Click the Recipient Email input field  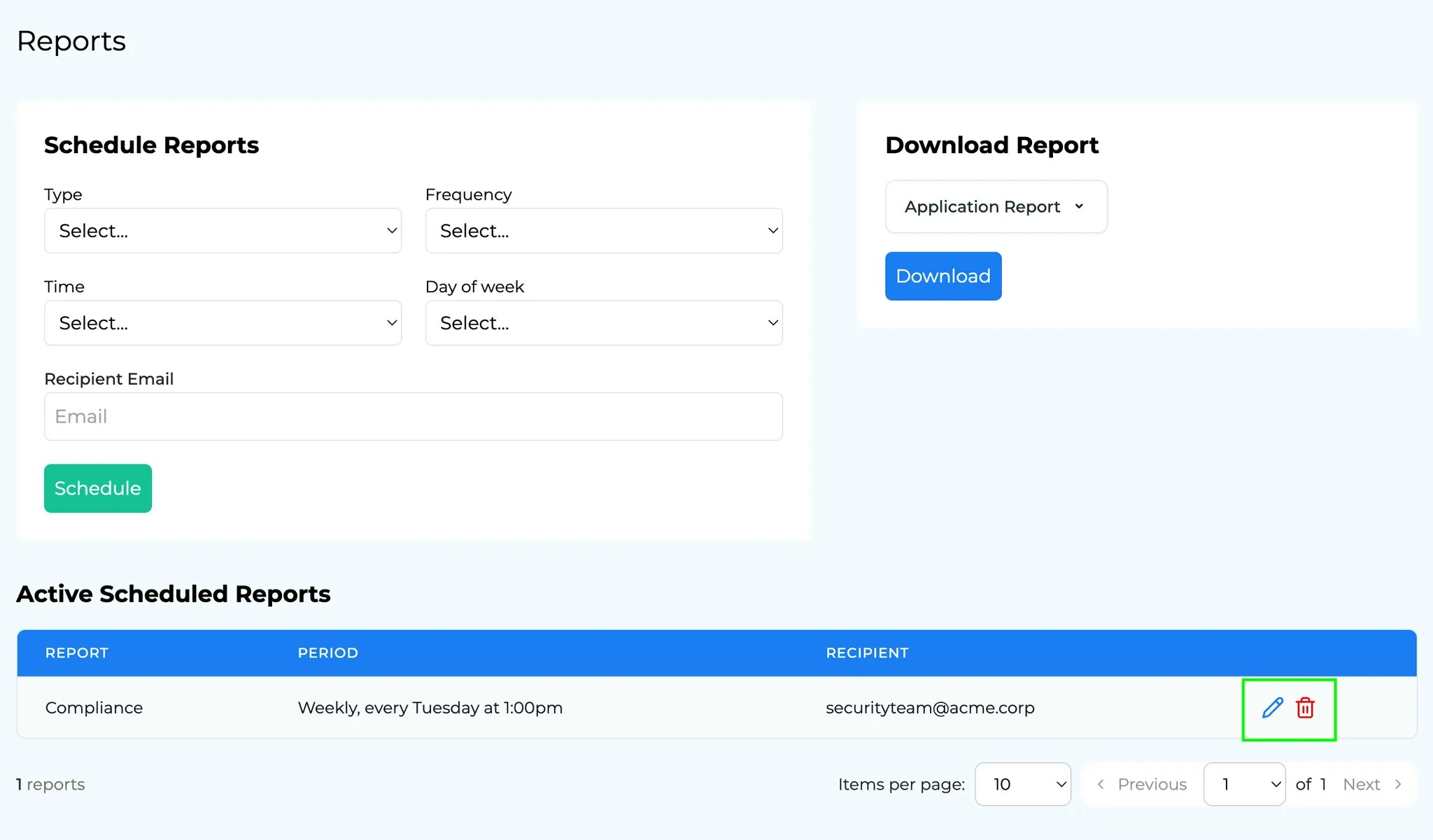[413, 417]
